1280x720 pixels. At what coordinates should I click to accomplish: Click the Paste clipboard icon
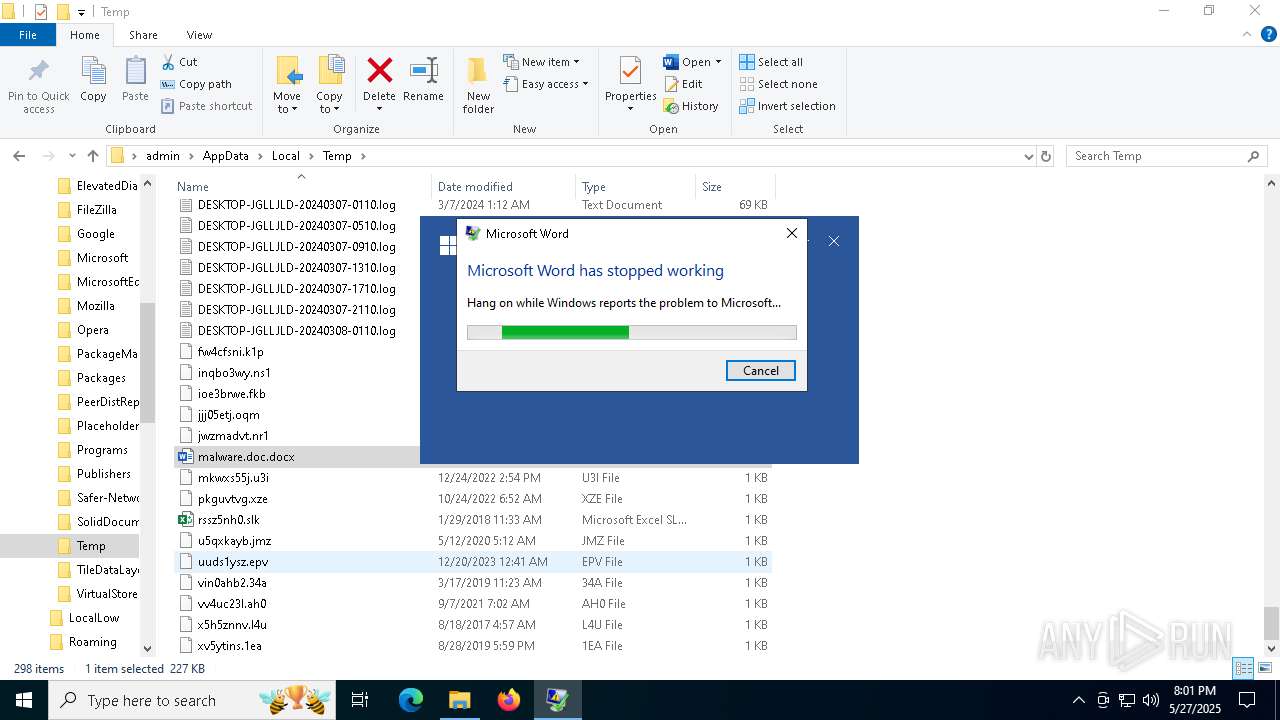(x=135, y=72)
